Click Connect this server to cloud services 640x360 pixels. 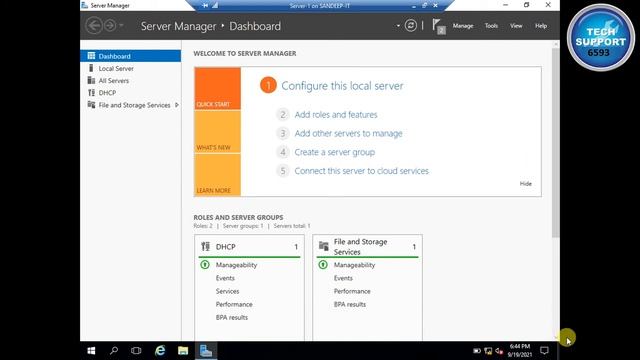362,171
